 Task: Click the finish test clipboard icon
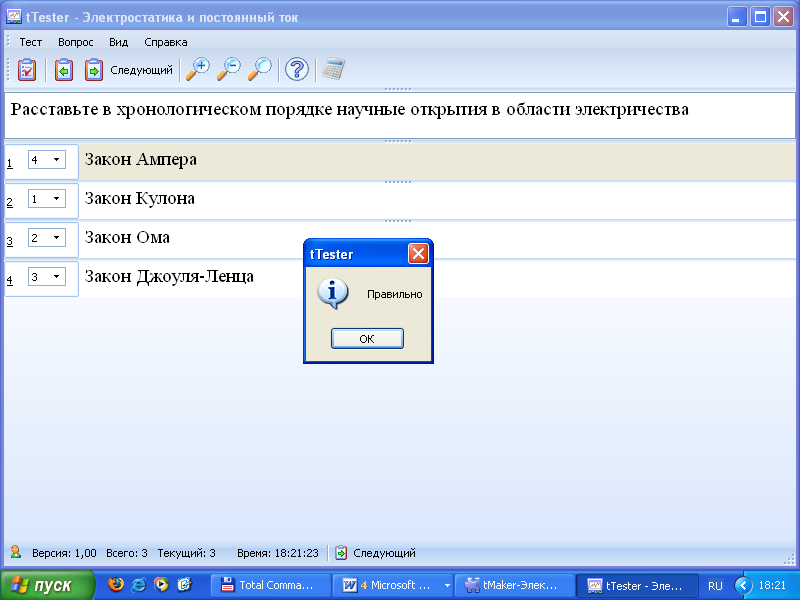[27, 70]
